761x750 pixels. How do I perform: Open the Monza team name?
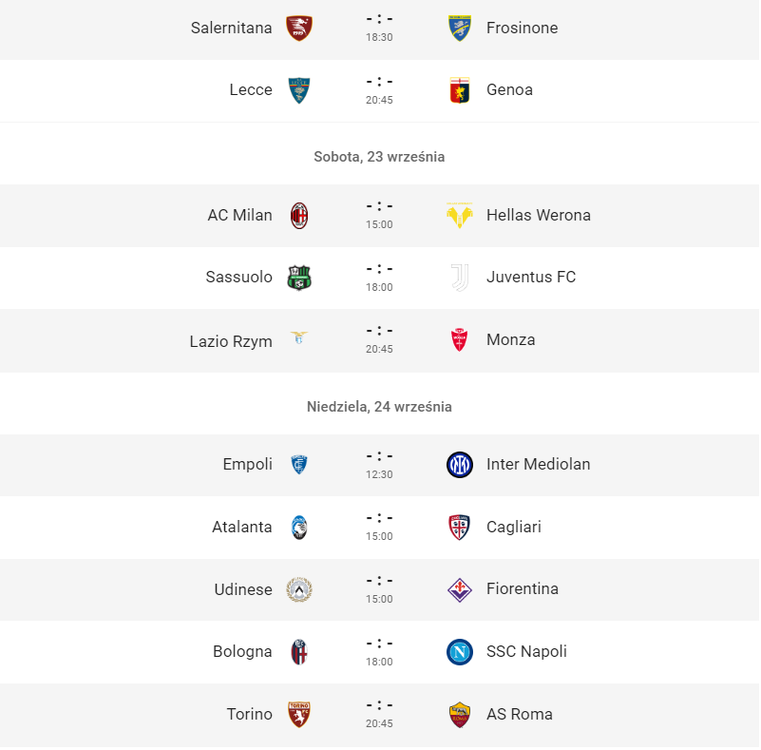[x=511, y=339]
